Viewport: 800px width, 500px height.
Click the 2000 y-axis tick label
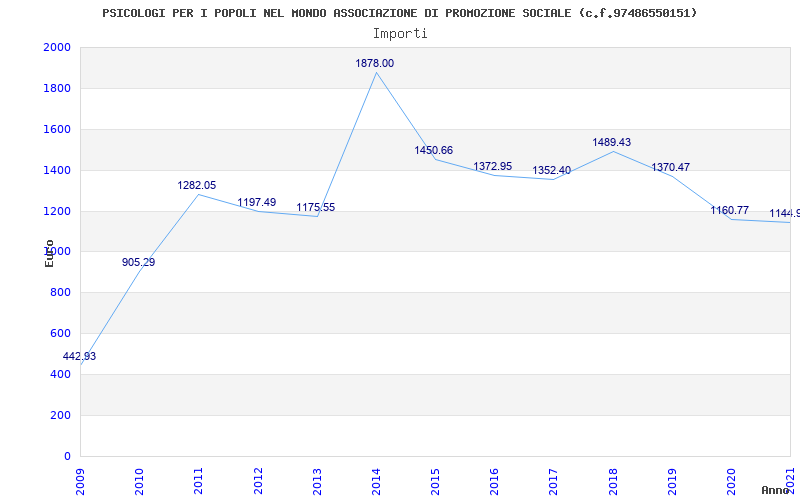coord(57,47)
